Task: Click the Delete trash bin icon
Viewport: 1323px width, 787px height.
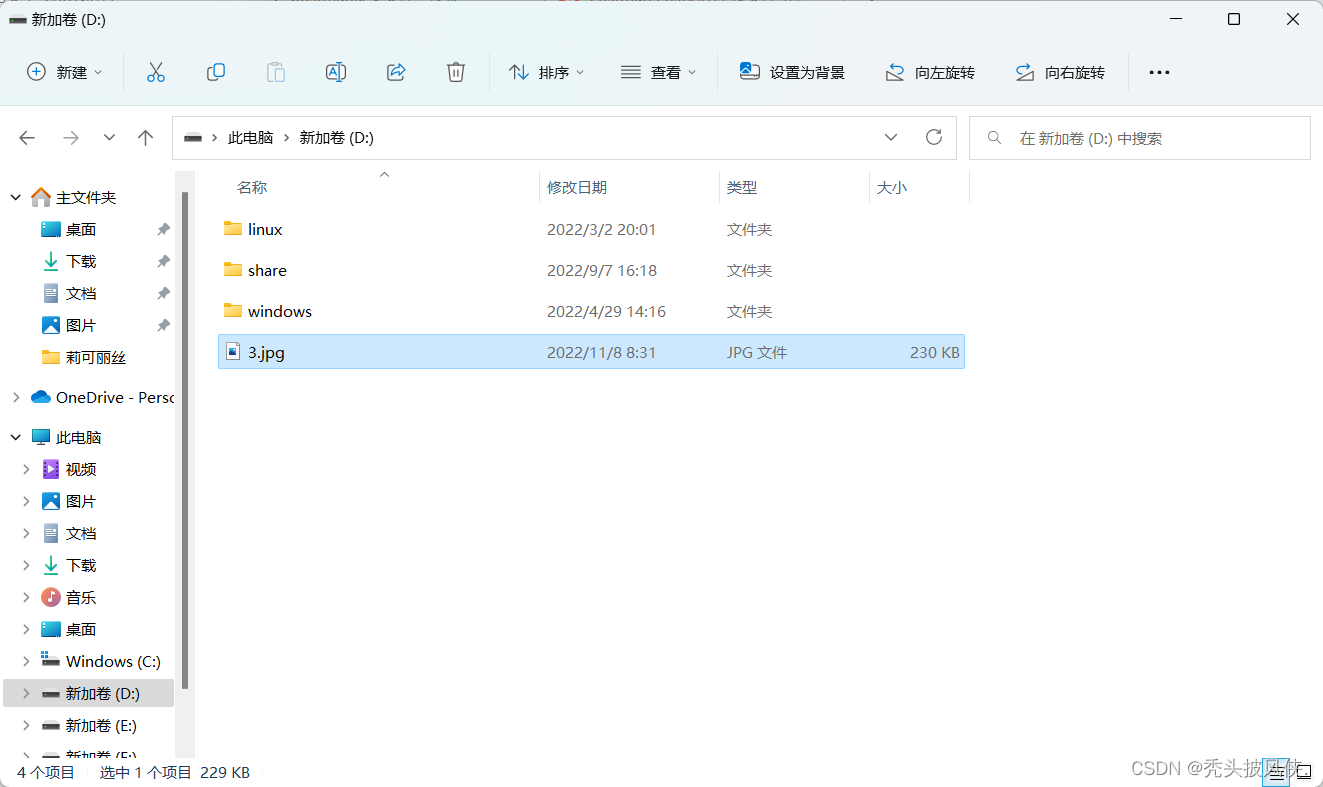Action: click(456, 72)
